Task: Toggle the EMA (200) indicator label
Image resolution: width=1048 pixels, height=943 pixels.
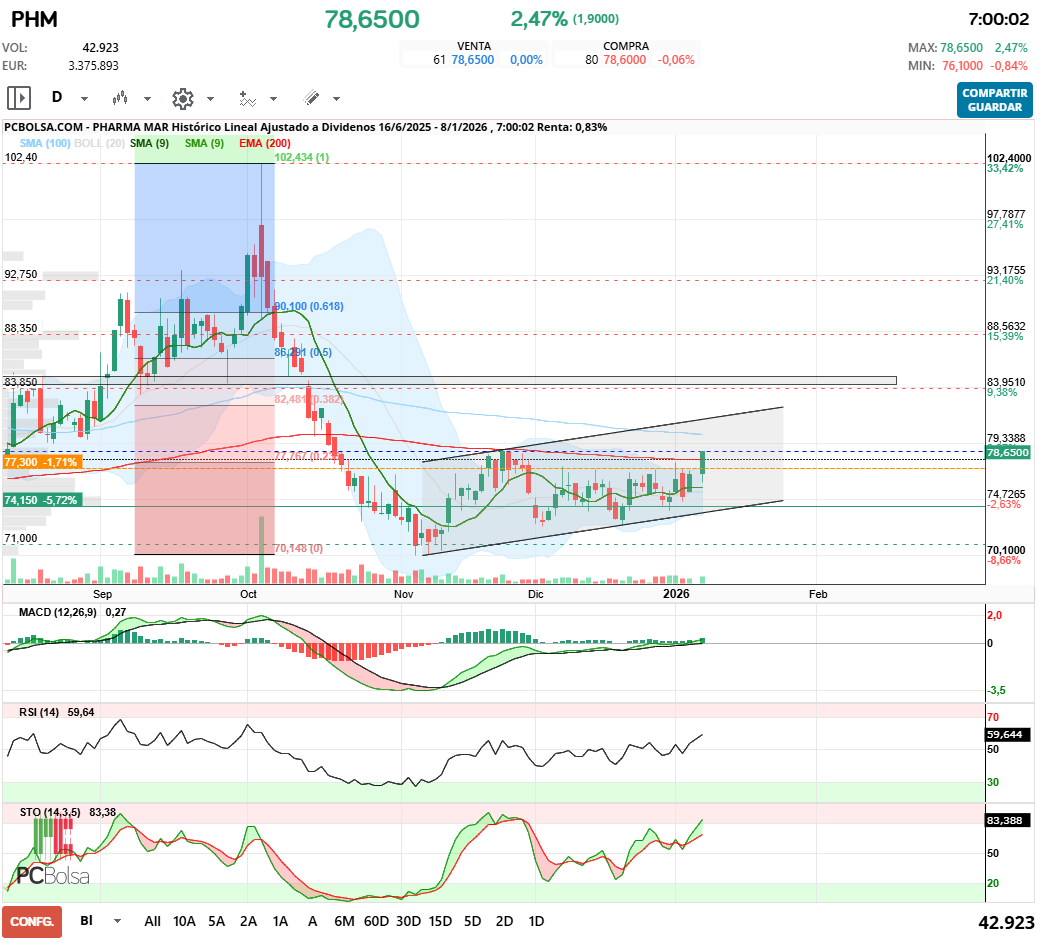Action: tap(264, 144)
